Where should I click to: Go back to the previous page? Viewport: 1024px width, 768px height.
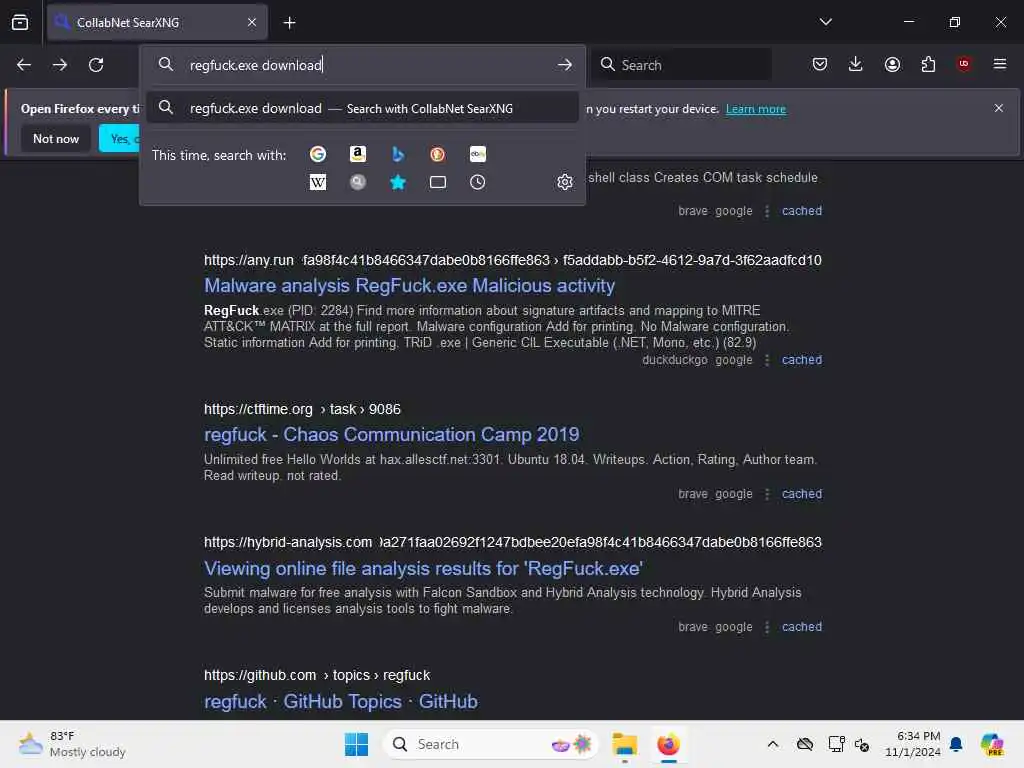[24, 65]
